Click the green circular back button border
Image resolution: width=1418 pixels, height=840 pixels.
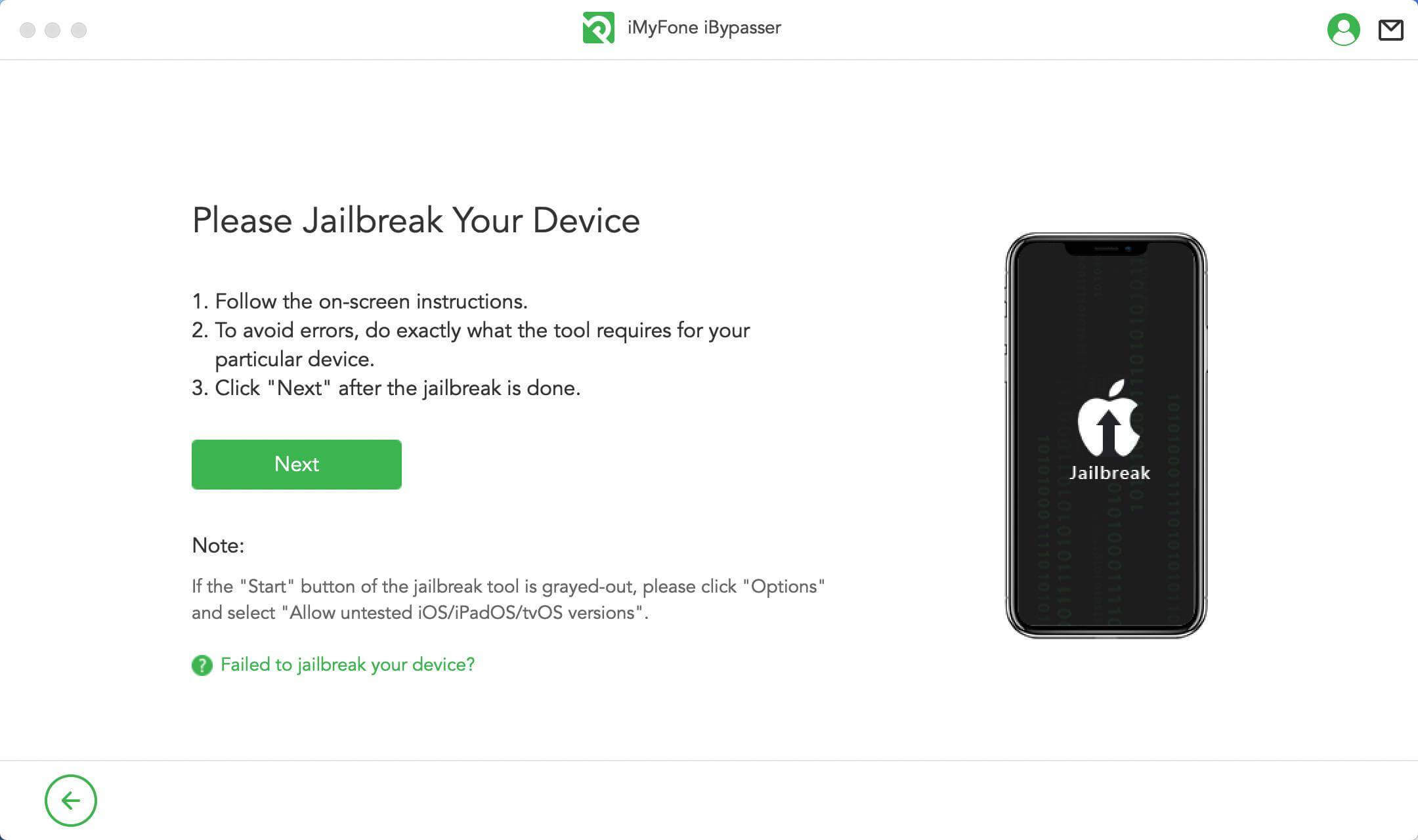pyautogui.click(x=70, y=800)
